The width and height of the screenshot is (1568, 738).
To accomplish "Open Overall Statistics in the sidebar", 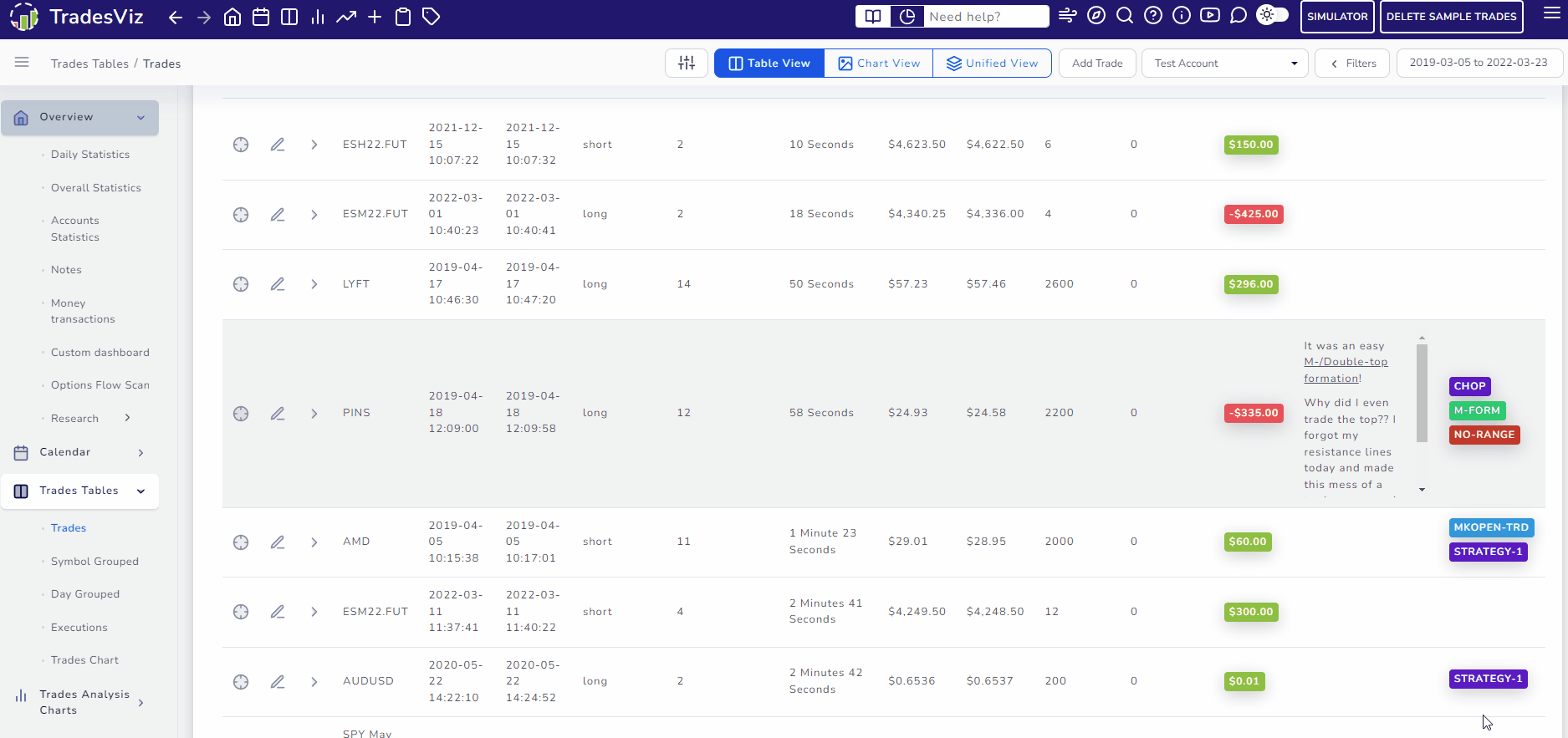I will 96,188.
